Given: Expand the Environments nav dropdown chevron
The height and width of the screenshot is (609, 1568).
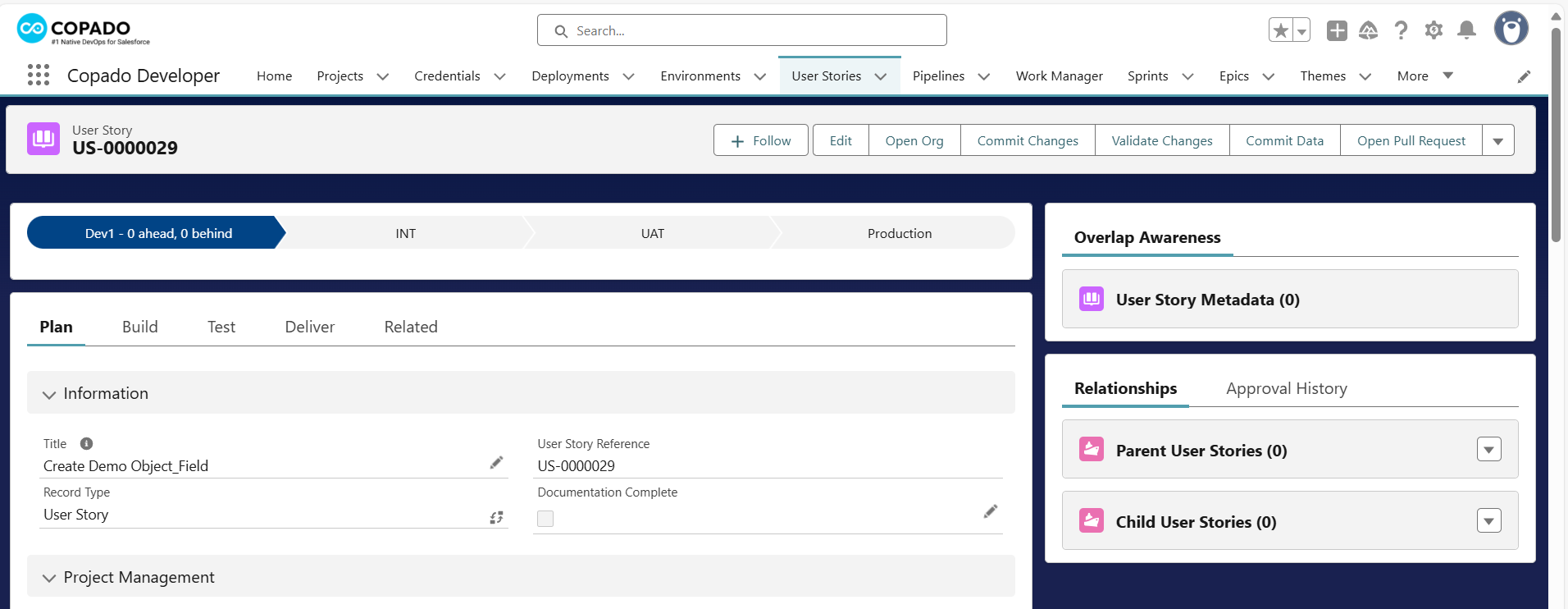Looking at the screenshot, I should [x=760, y=76].
